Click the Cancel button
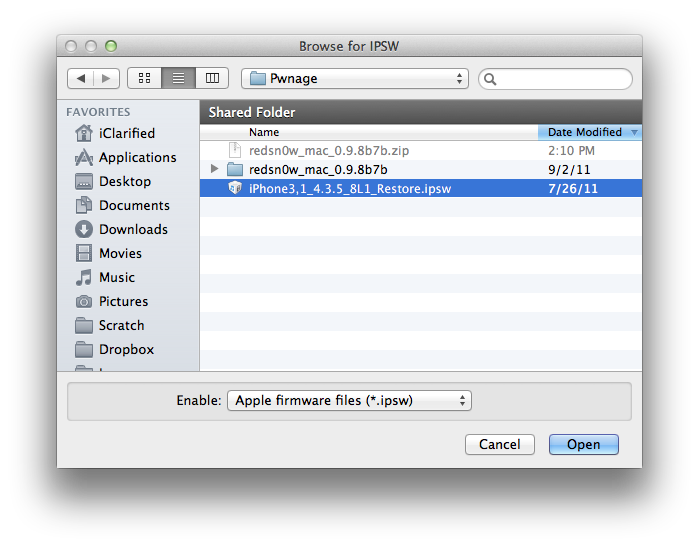Screen dimensions: 699x547 click(x=500, y=444)
